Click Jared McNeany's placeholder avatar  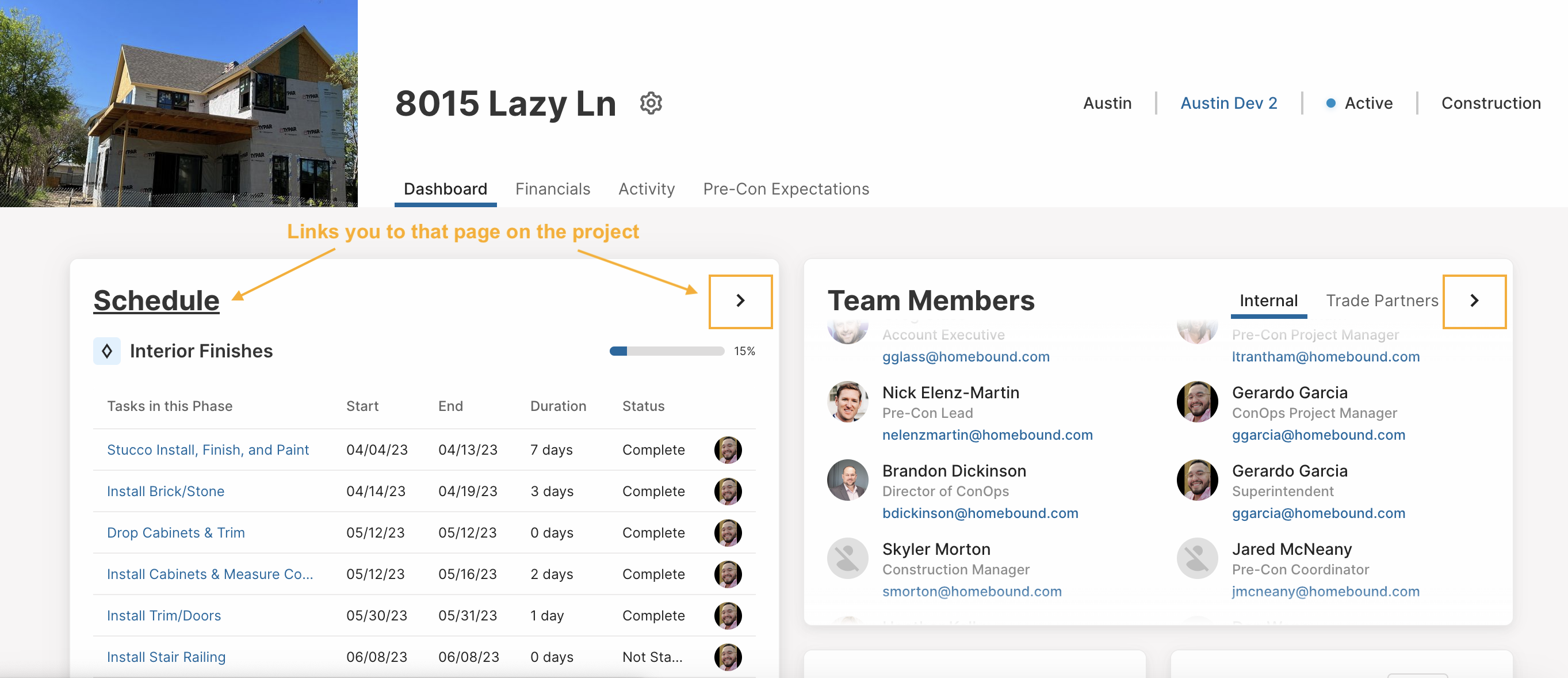pos(1196,558)
